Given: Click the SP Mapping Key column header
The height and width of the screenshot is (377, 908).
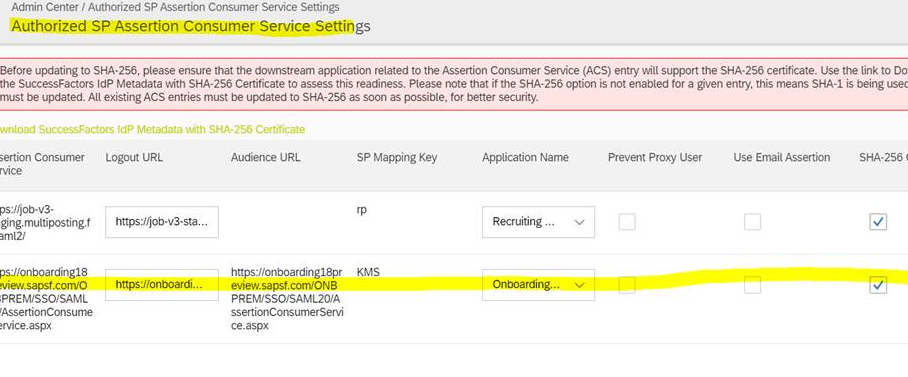Looking at the screenshot, I should [x=397, y=158].
